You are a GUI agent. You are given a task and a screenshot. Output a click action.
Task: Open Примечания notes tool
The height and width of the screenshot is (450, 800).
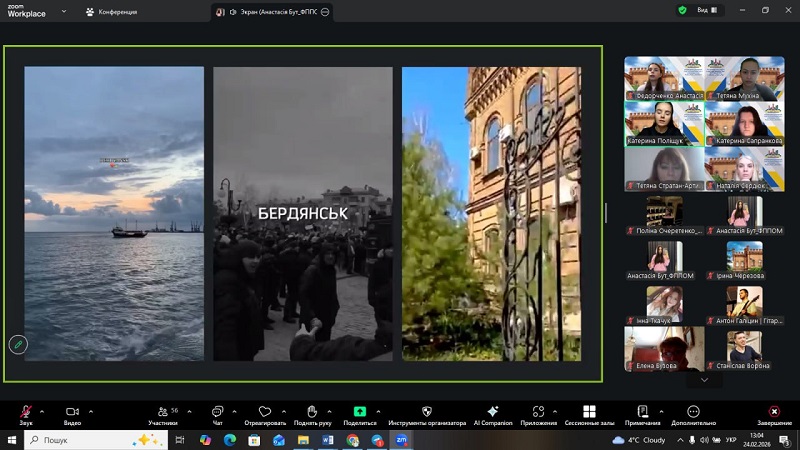642,412
